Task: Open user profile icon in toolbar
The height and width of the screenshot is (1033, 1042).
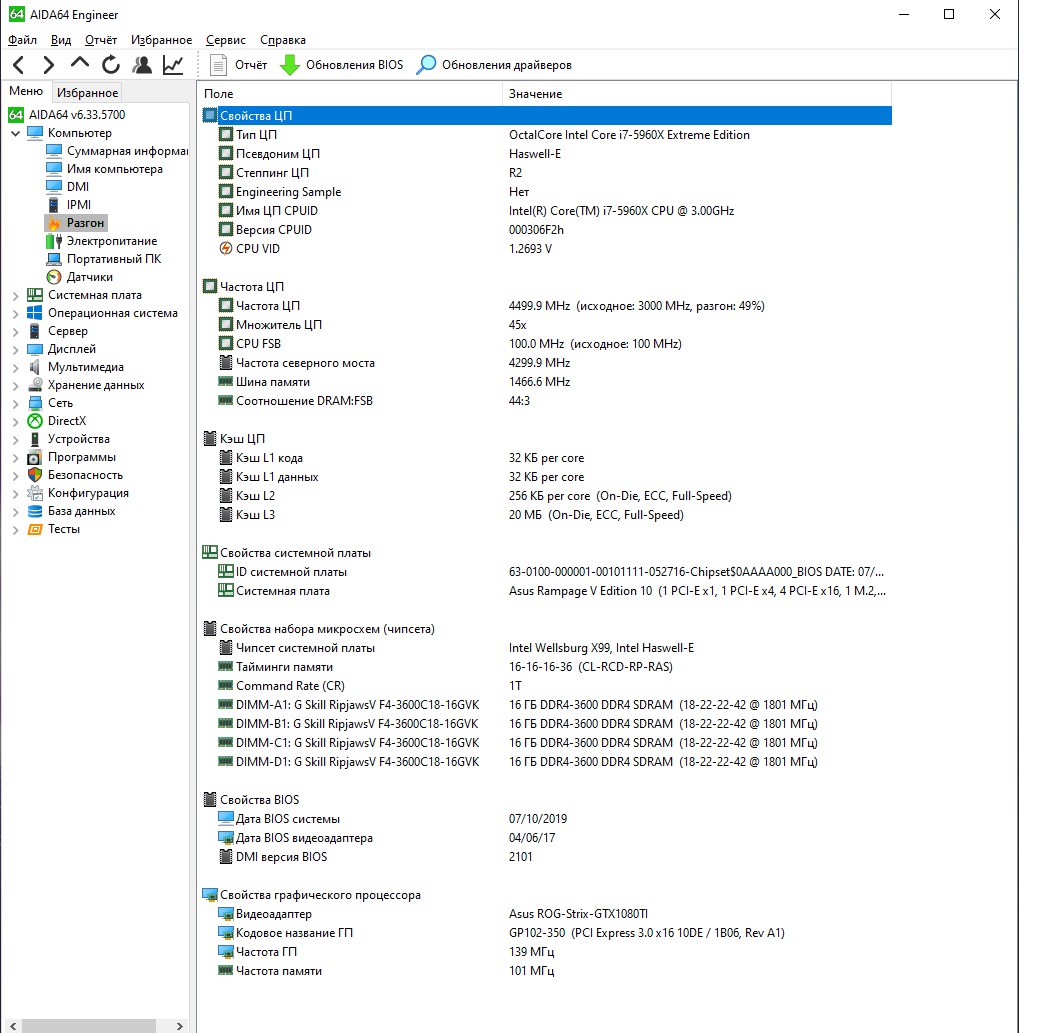Action: click(142, 64)
